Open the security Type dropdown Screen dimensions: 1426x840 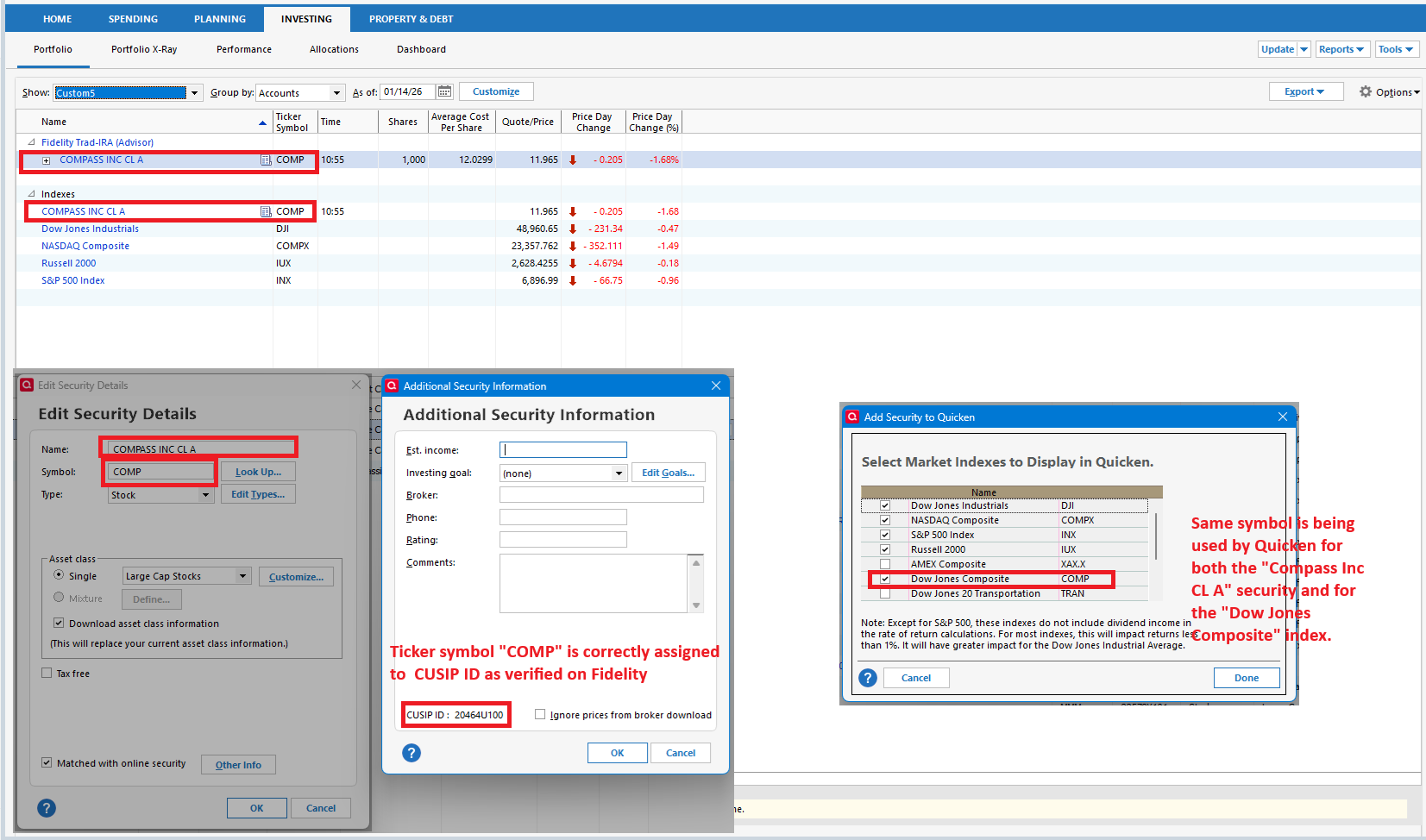[205, 495]
